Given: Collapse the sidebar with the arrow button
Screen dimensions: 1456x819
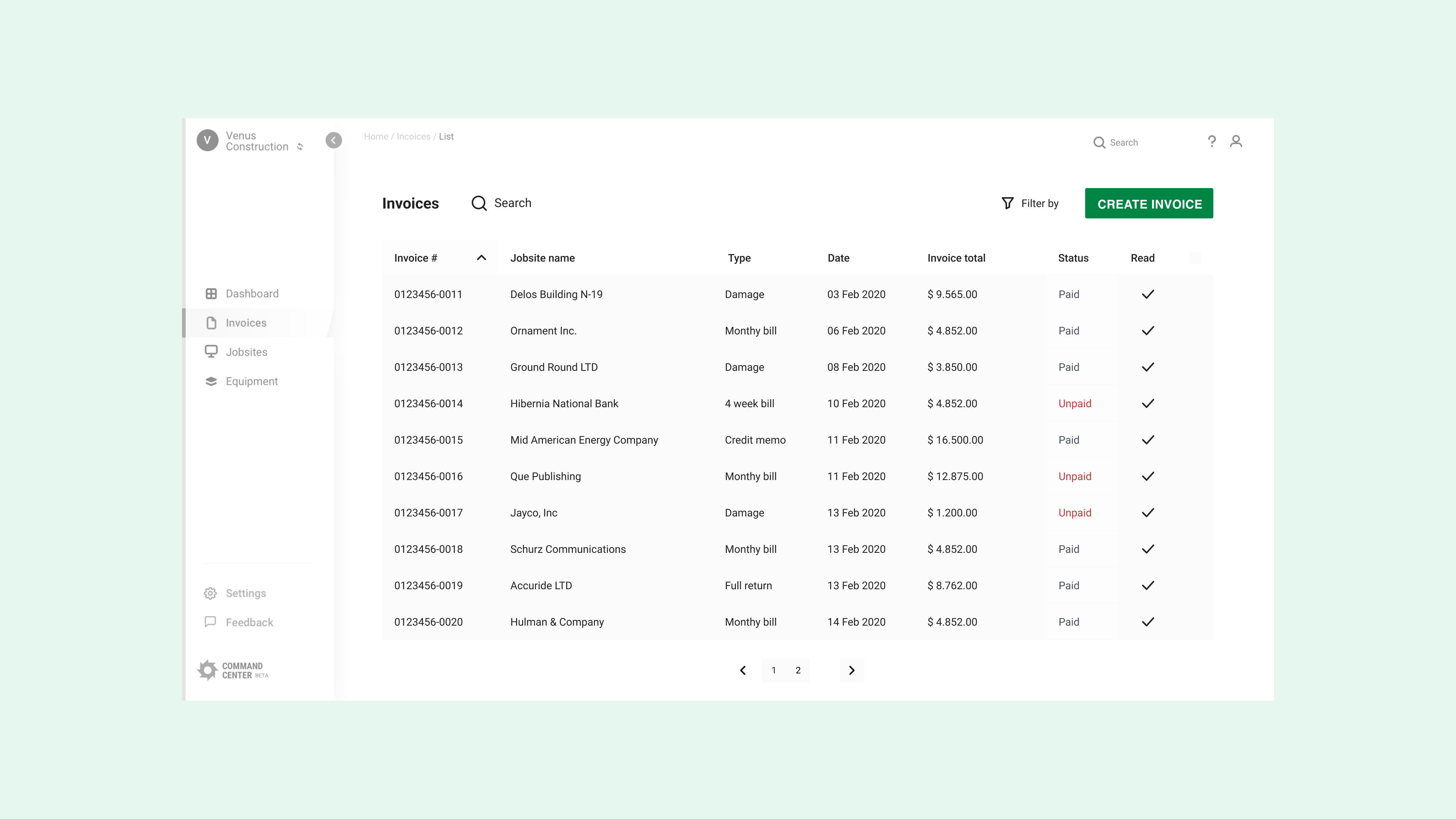Looking at the screenshot, I should [334, 140].
